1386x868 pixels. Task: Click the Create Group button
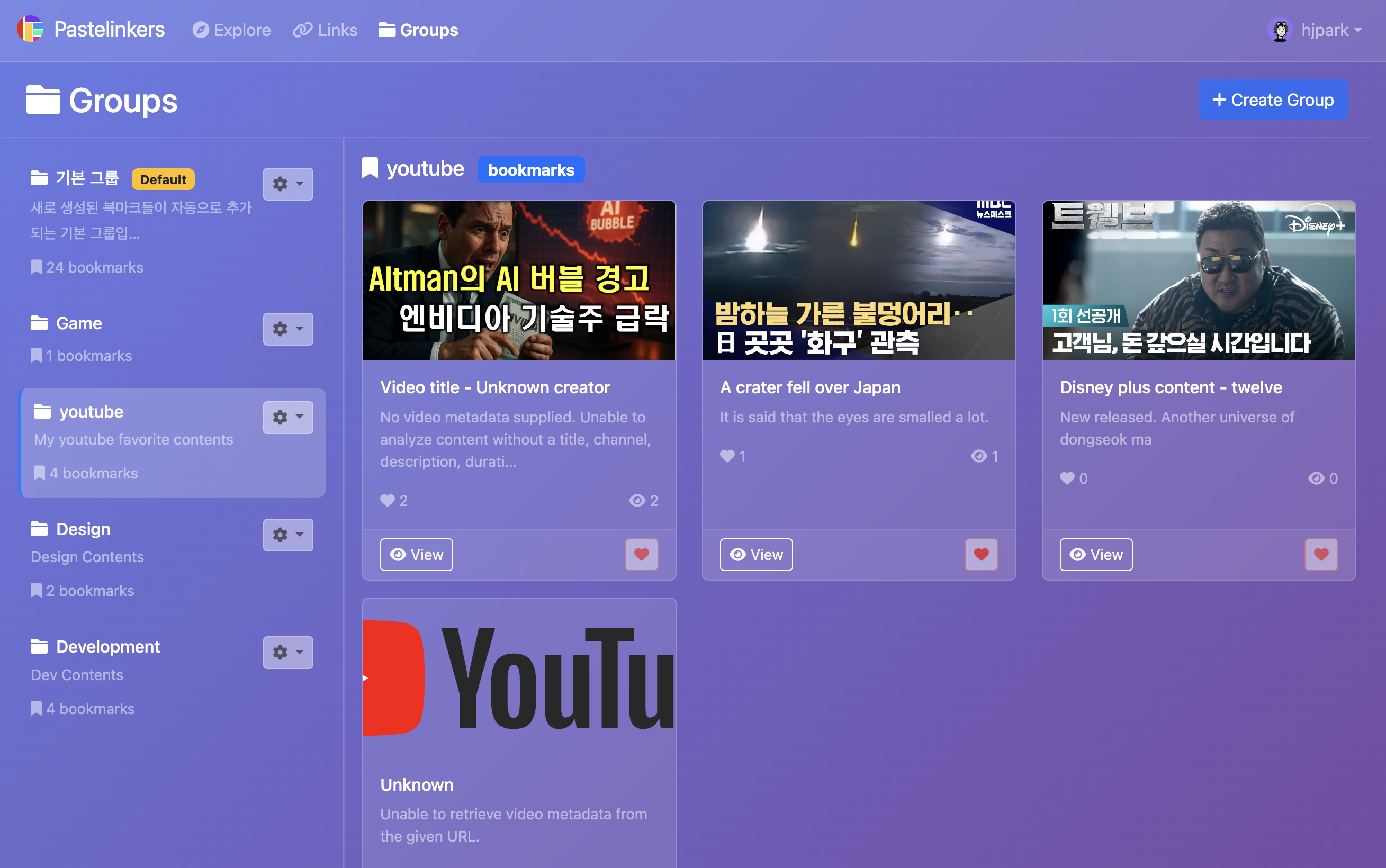[x=1272, y=100]
